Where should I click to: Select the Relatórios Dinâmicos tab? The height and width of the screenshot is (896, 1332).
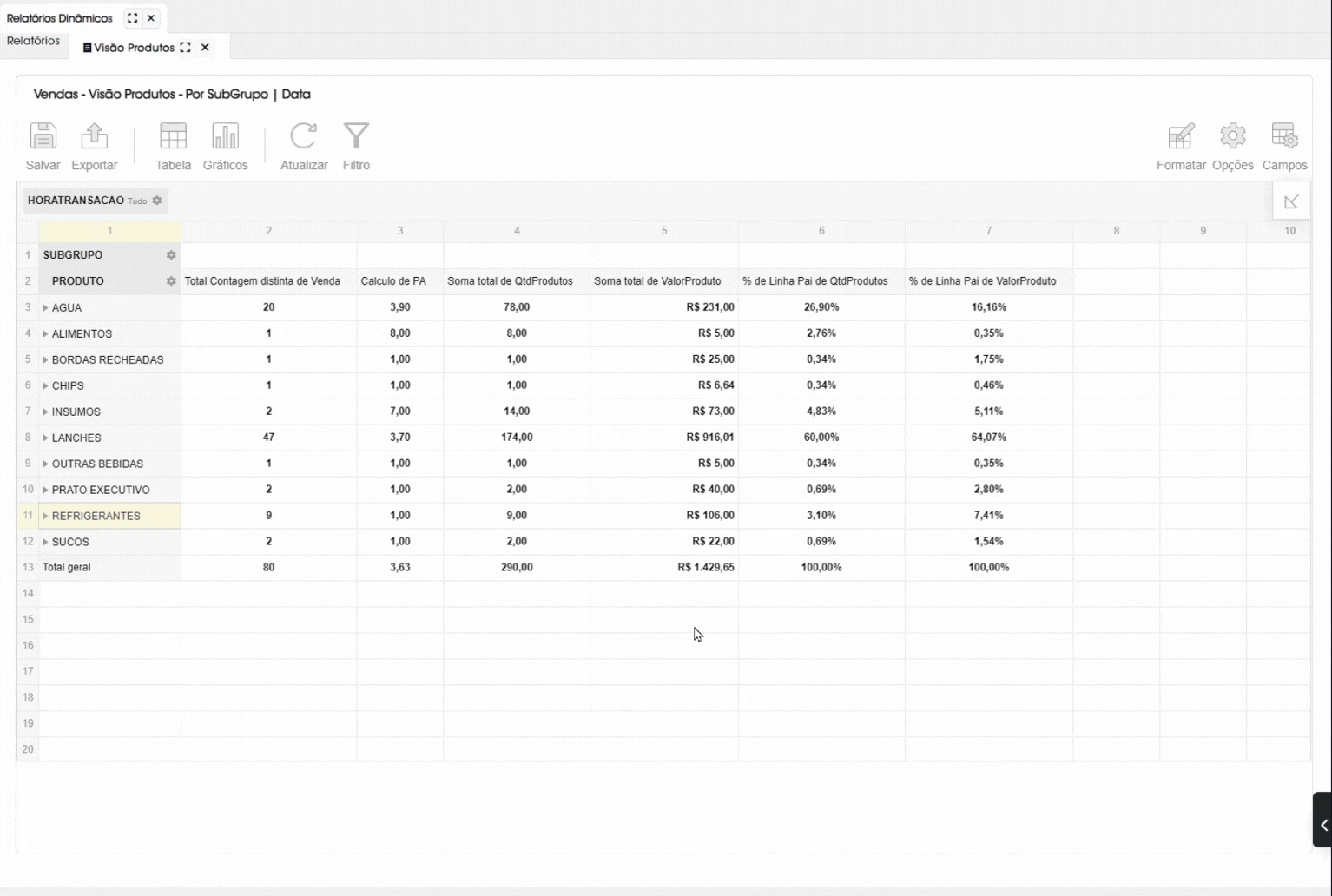pyautogui.click(x=60, y=18)
